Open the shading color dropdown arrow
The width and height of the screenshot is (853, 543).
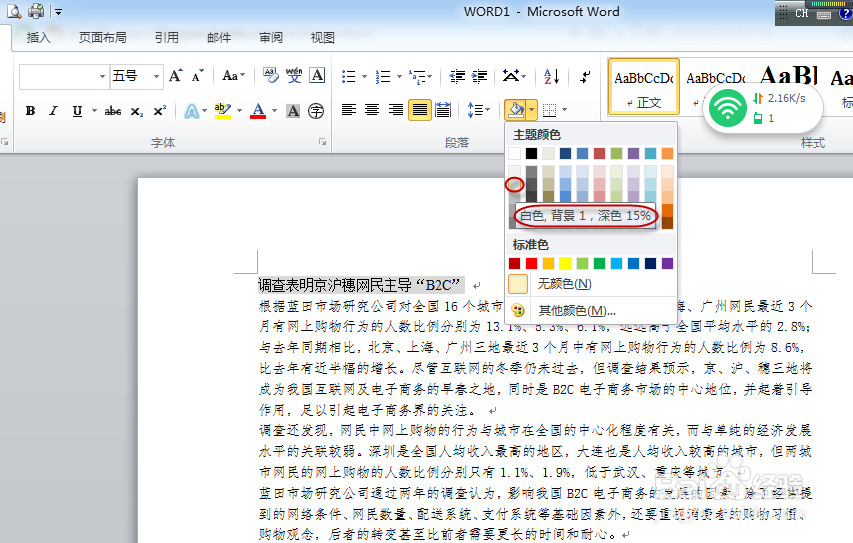coord(531,110)
